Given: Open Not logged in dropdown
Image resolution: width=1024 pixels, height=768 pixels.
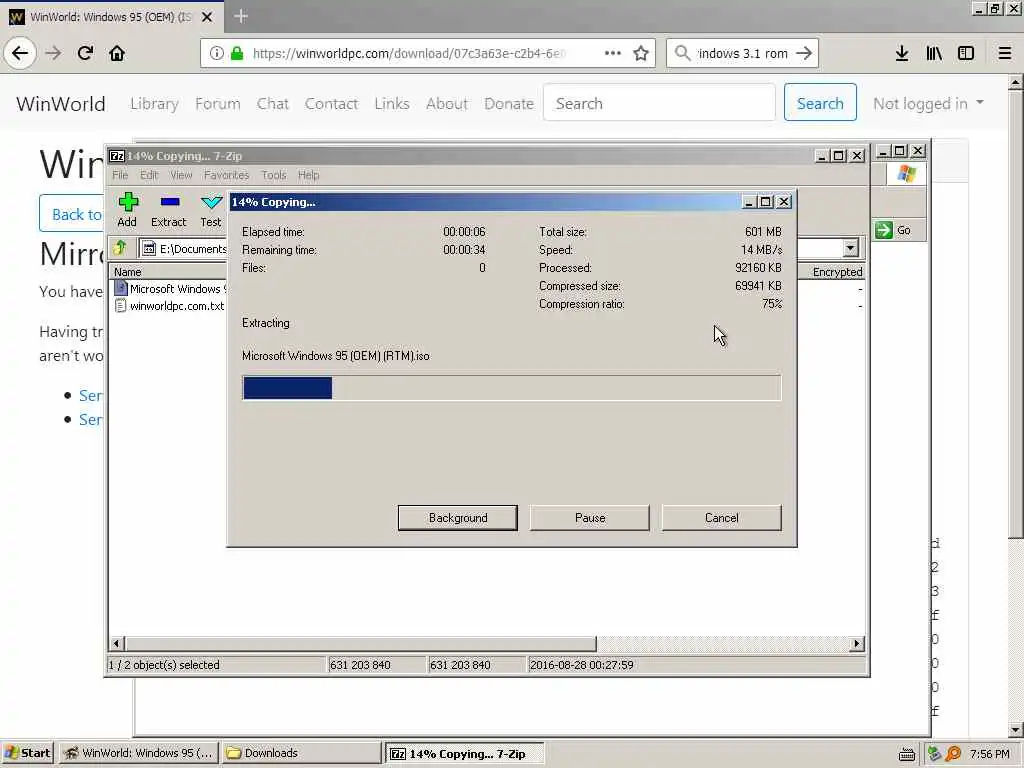Looking at the screenshot, I should [928, 104].
